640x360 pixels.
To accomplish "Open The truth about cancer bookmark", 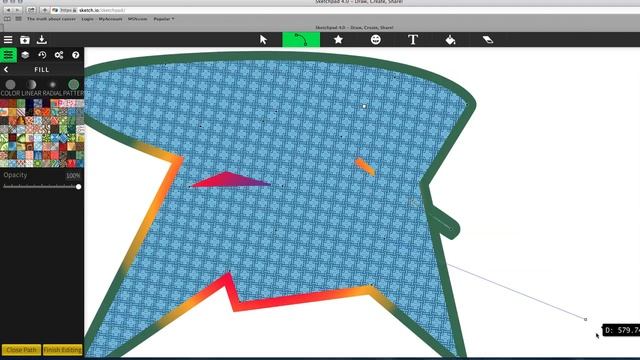I will click(x=51, y=19).
